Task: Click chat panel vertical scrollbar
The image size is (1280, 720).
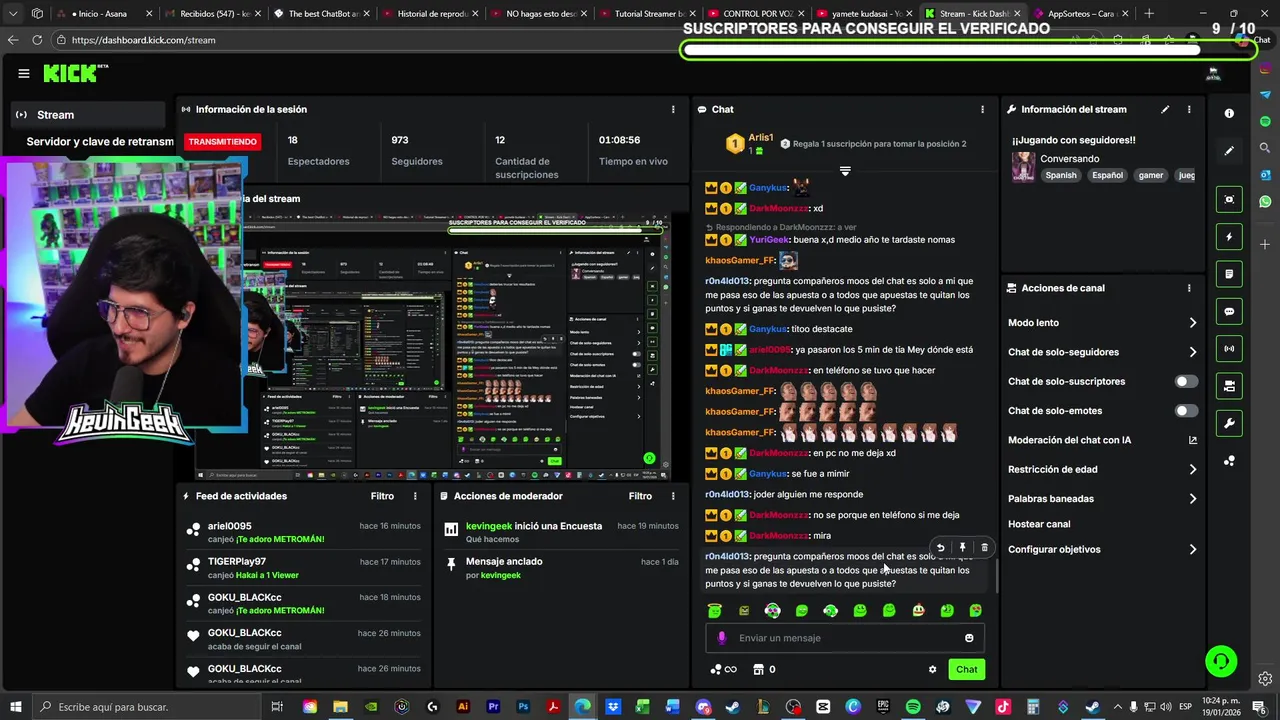Action: [997, 574]
